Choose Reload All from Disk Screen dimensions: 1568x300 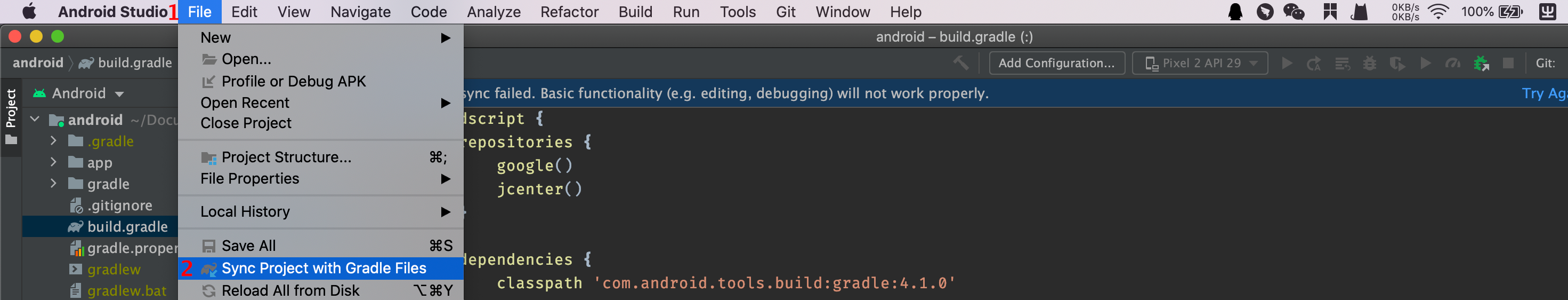321,291
